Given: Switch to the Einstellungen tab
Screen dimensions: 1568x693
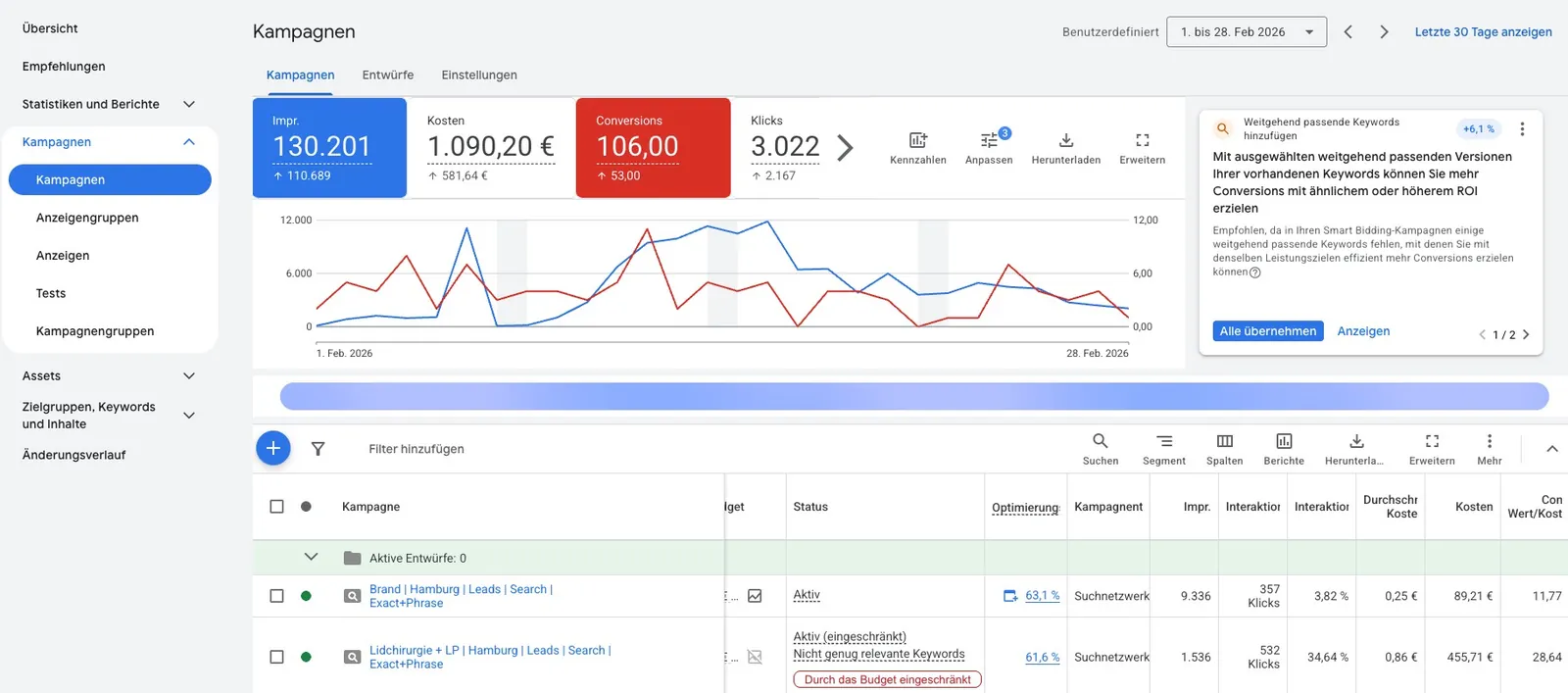Looking at the screenshot, I should pos(479,75).
